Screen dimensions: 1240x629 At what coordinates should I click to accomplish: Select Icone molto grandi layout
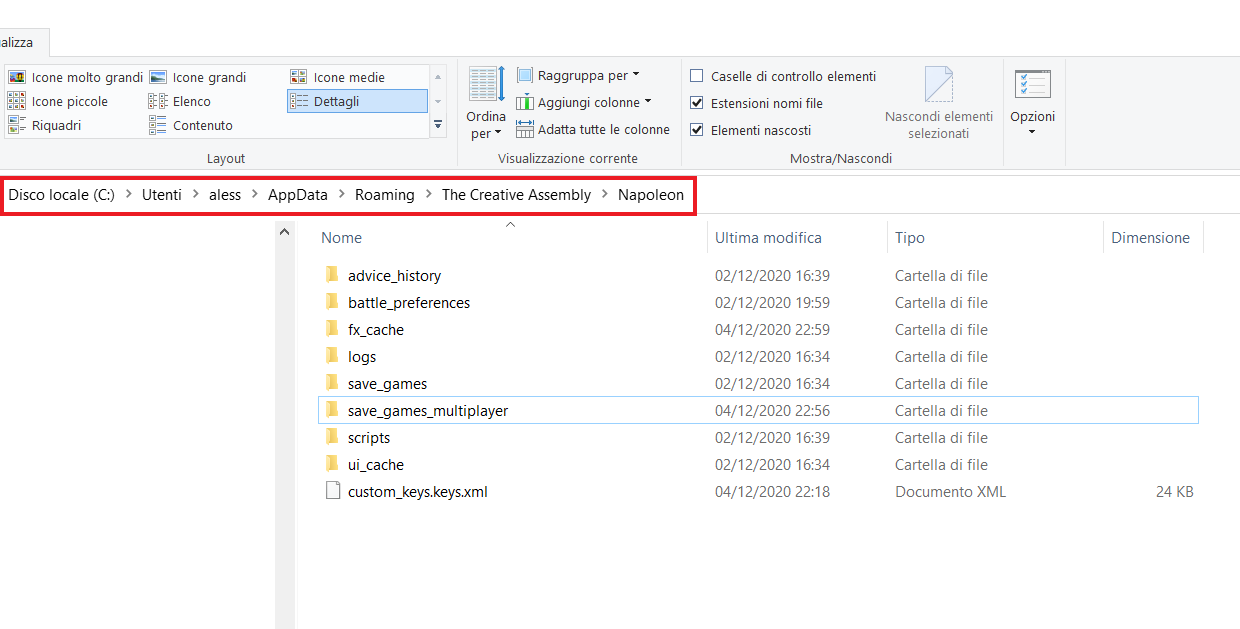76,77
